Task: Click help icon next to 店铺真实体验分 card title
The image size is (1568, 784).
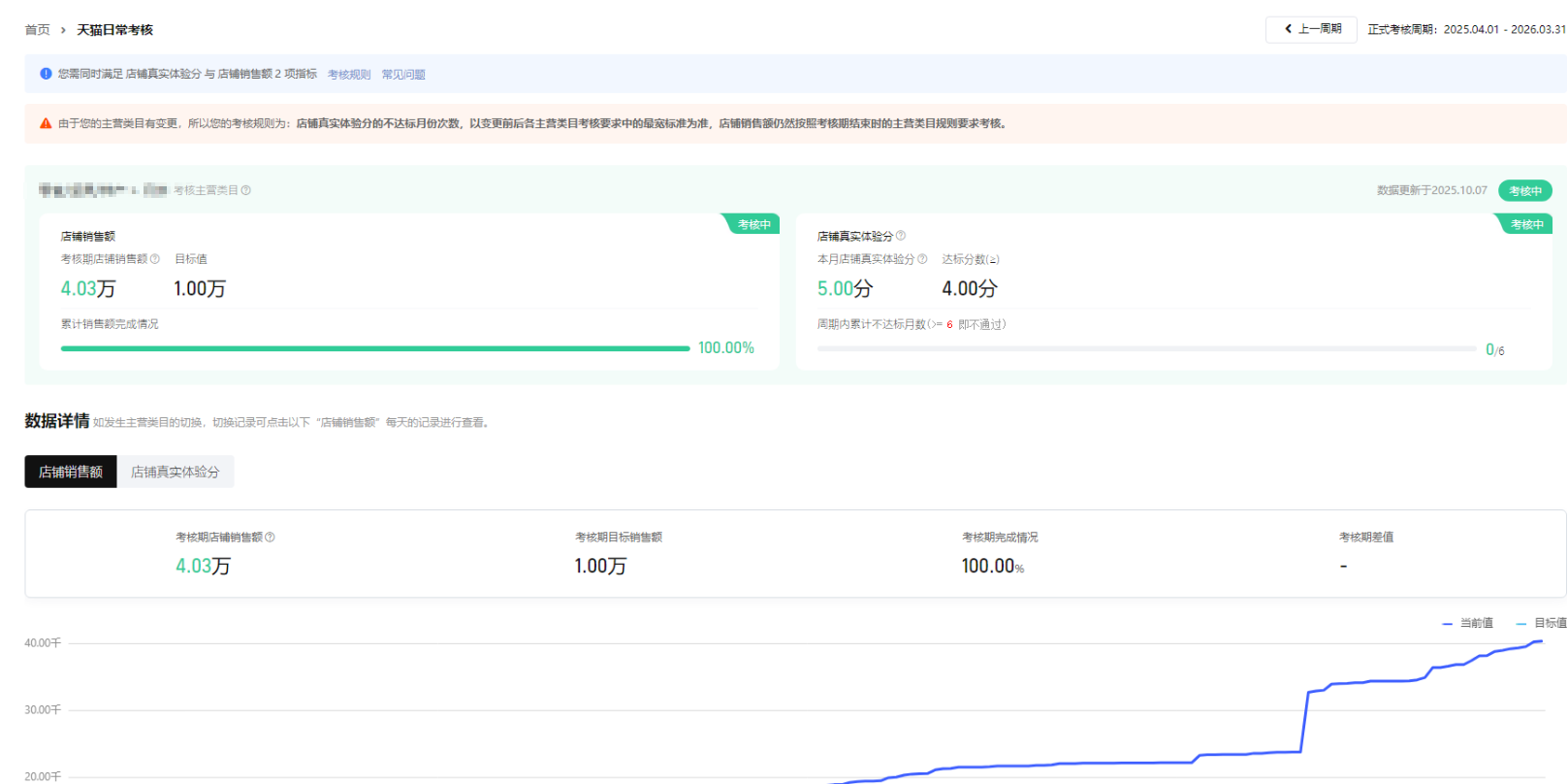Action: (901, 236)
